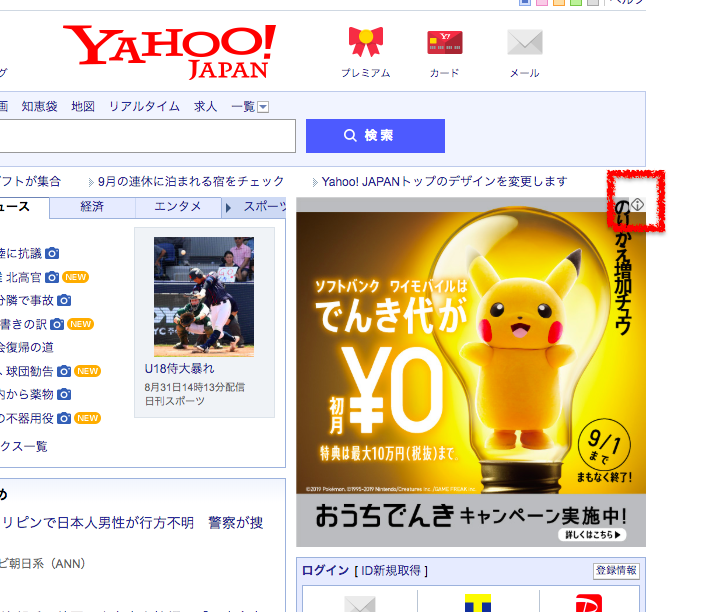This screenshot has height=612, width=723.
Task: Click the camera icon beside 球団勧告
Action: click(x=64, y=371)
